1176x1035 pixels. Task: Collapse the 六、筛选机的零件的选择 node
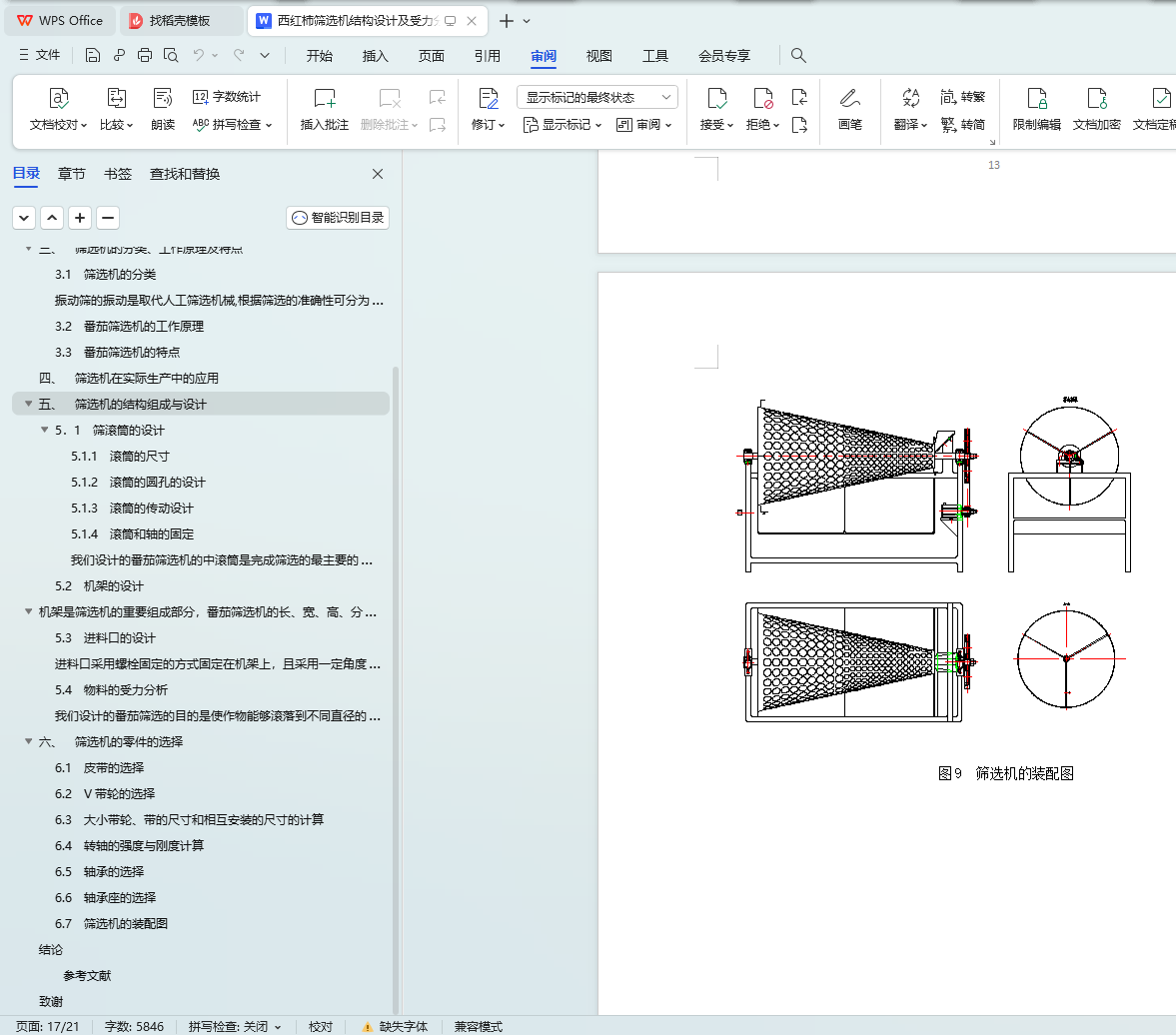[x=29, y=741]
